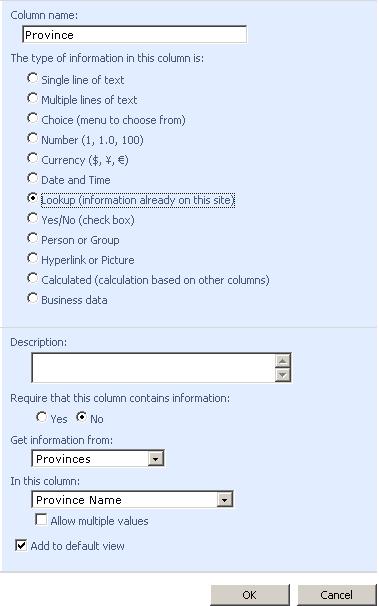
Task: Click inside the Description text area
Action: point(153,368)
